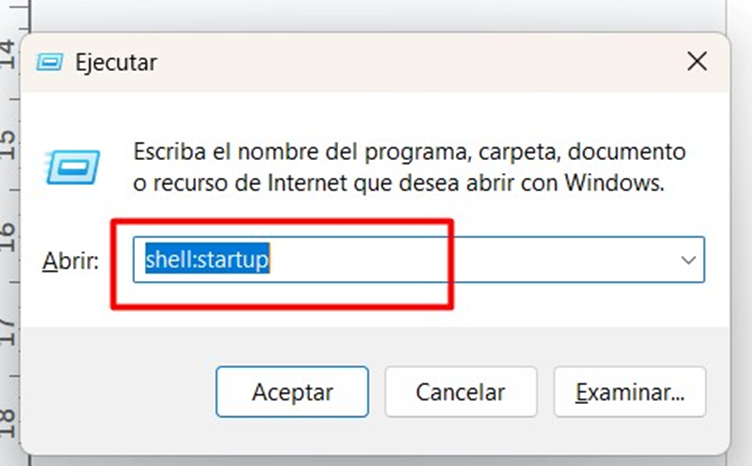Click the large Run icon beside the description
The width and height of the screenshot is (752, 466).
coord(72,167)
